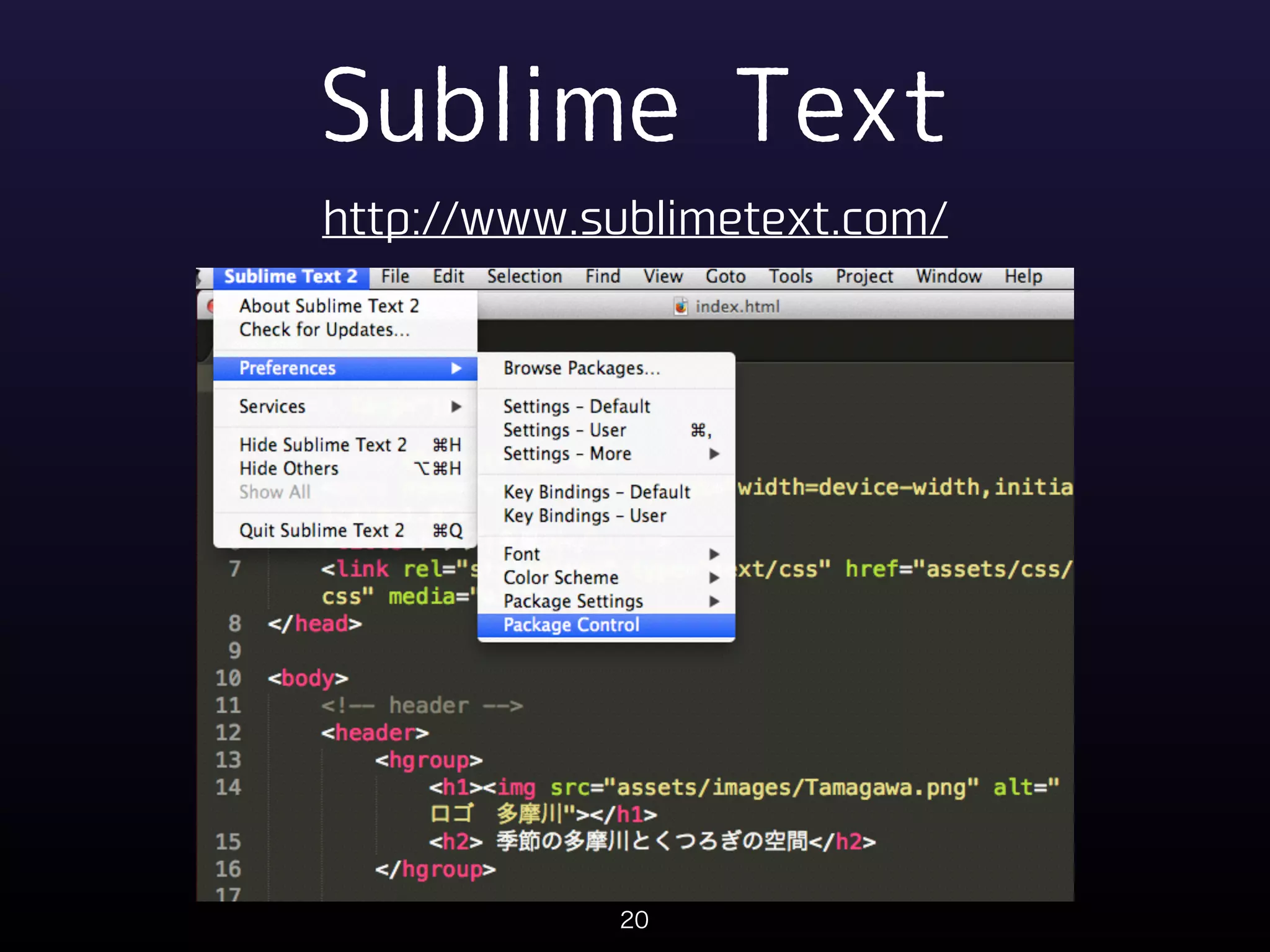The image size is (1270, 952).
Task: Click the assets/images/Tamagawa.png path
Action: (x=791, y=787)
